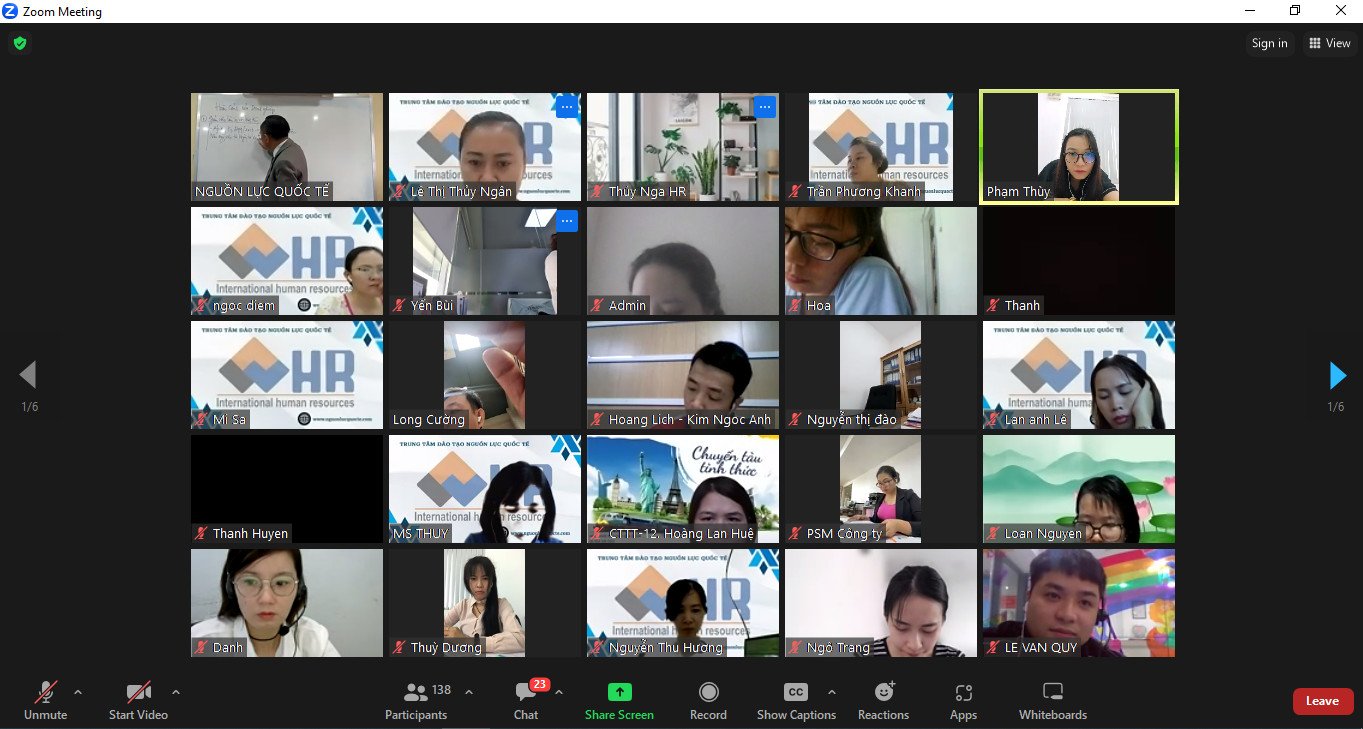This screenshot has height=729, width=1363.
Task: Click the Nguyễn thị đào name label
Action: [851, 420]
